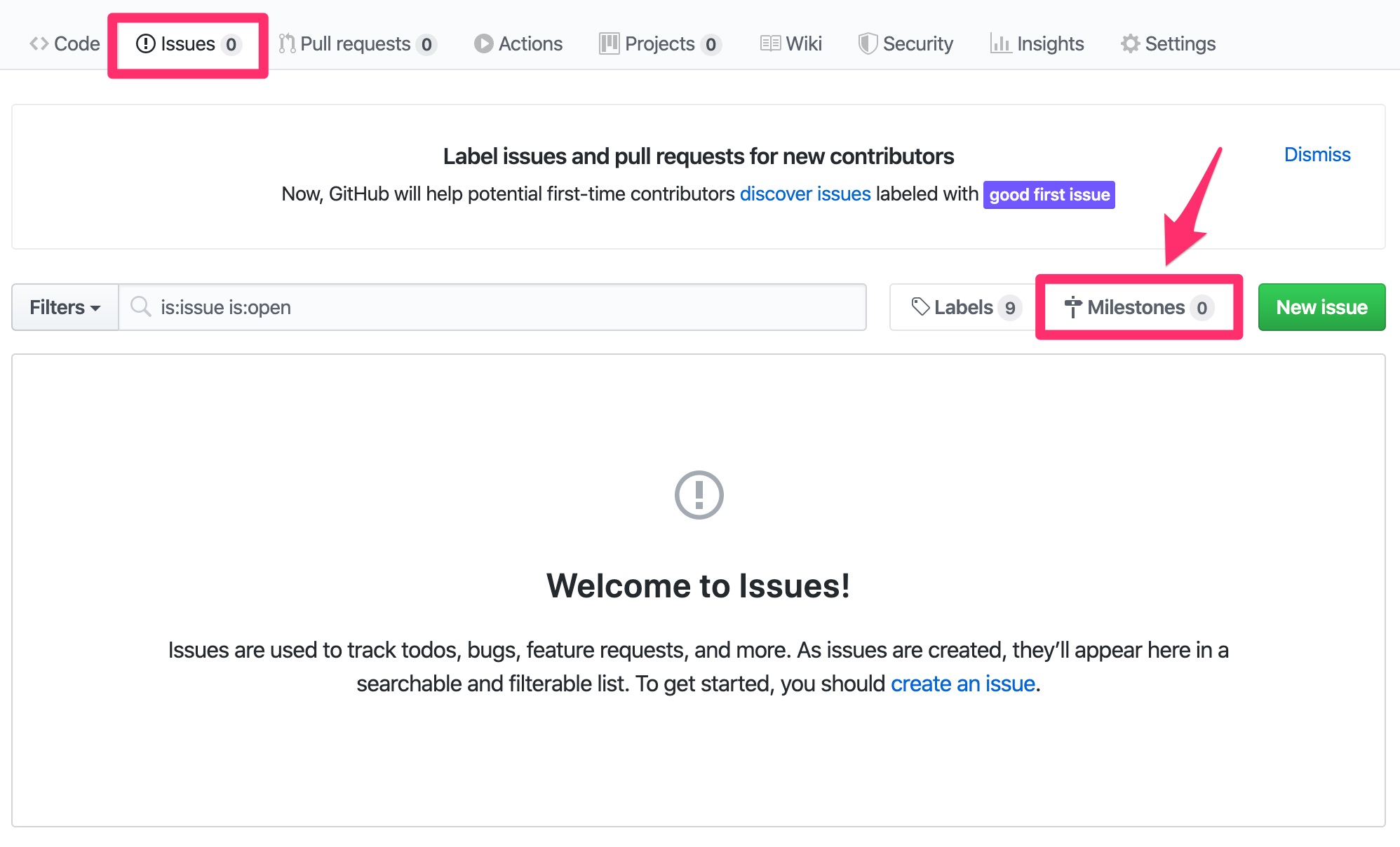The width and height of the screenshot is (1400, 847).
Task: Click the code brackets icon
Action: [39, 43]
